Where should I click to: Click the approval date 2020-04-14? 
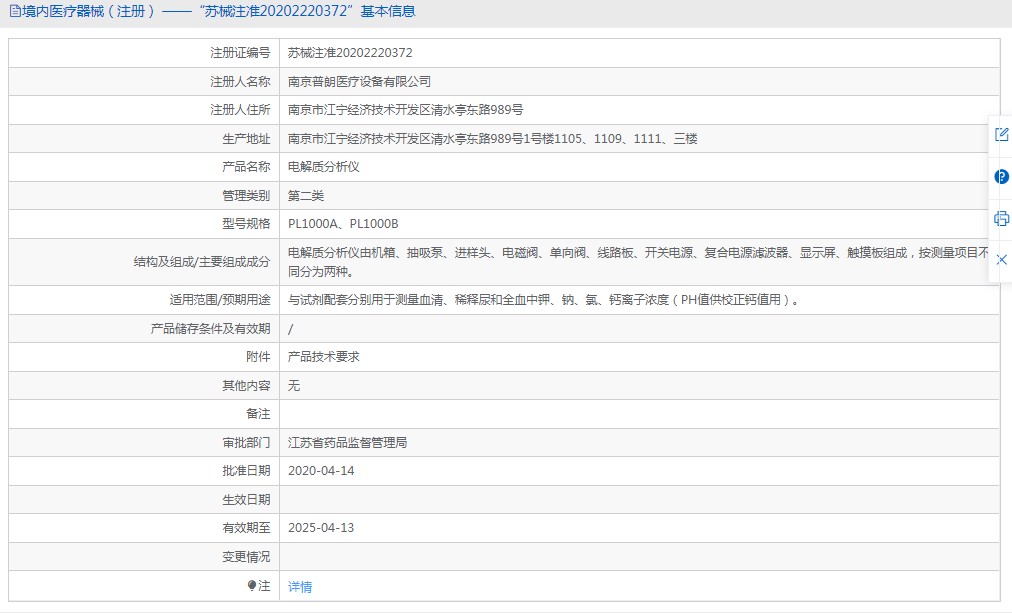click(x=321, y=471)
